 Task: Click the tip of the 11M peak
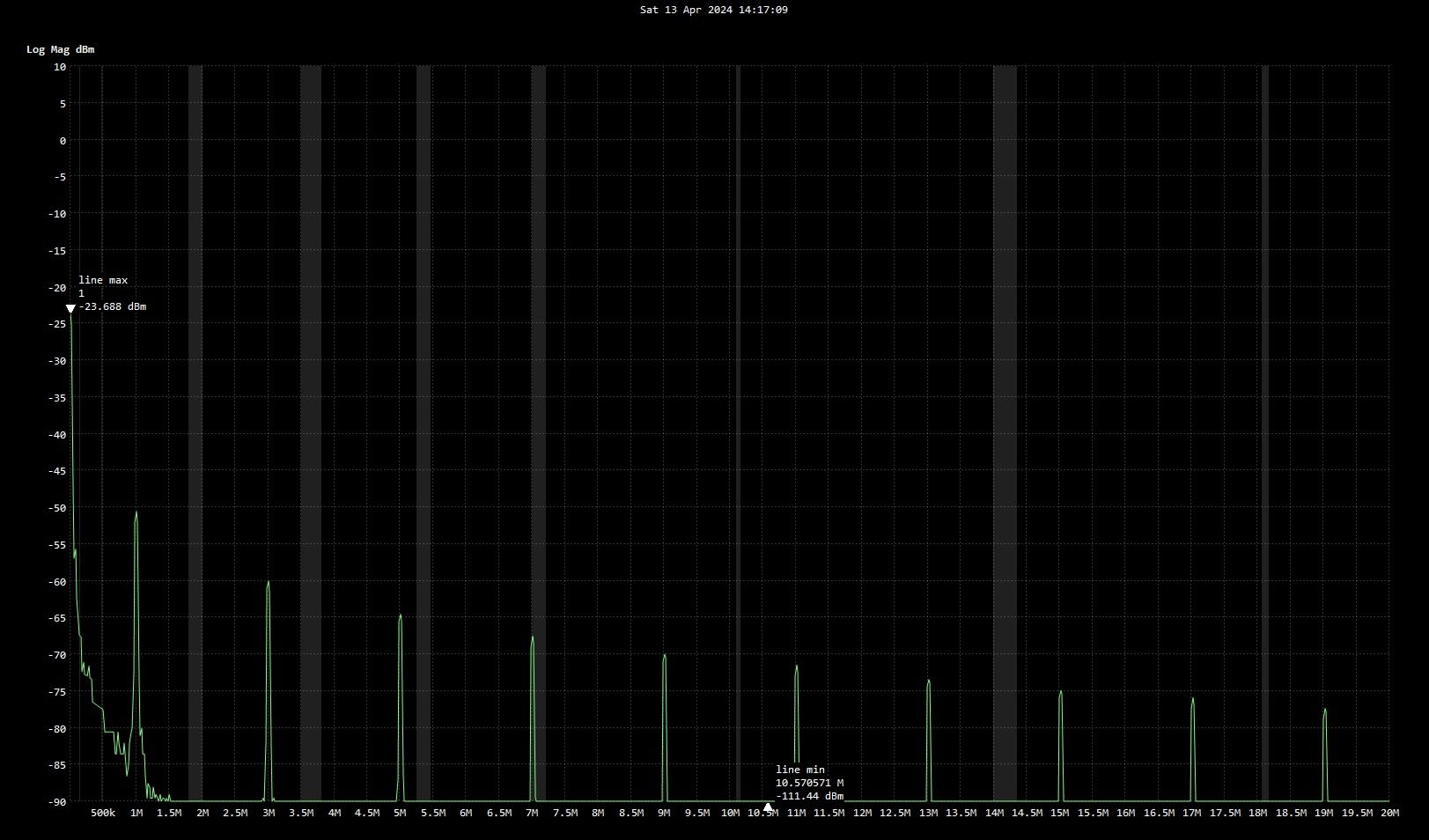797,667
